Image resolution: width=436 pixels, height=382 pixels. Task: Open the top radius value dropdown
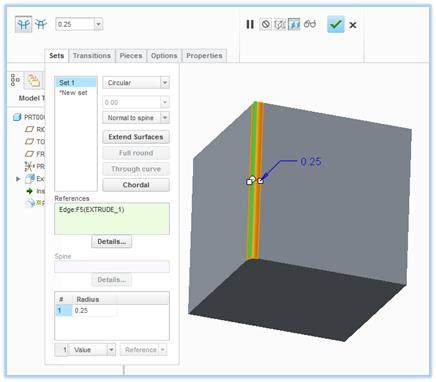[x=98, y=24]
